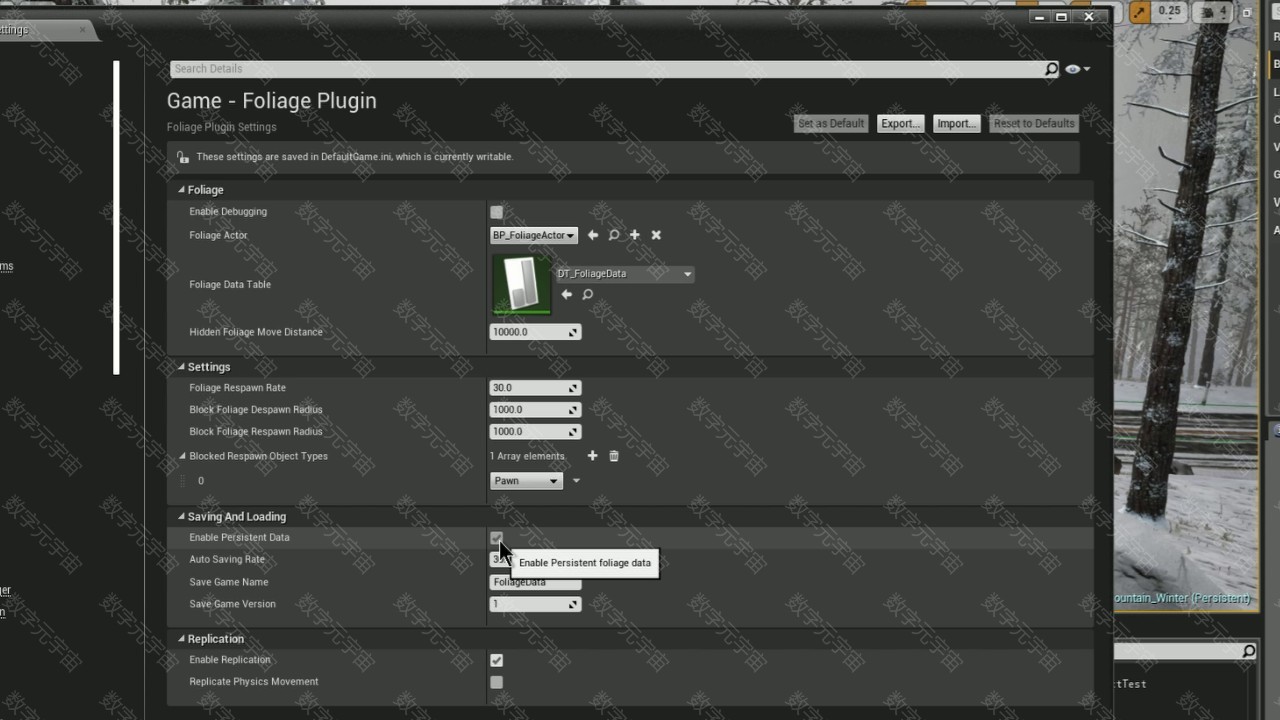Click the Import... button
The height and width of the screenshot is (720, 1280).
pos(956,123)
